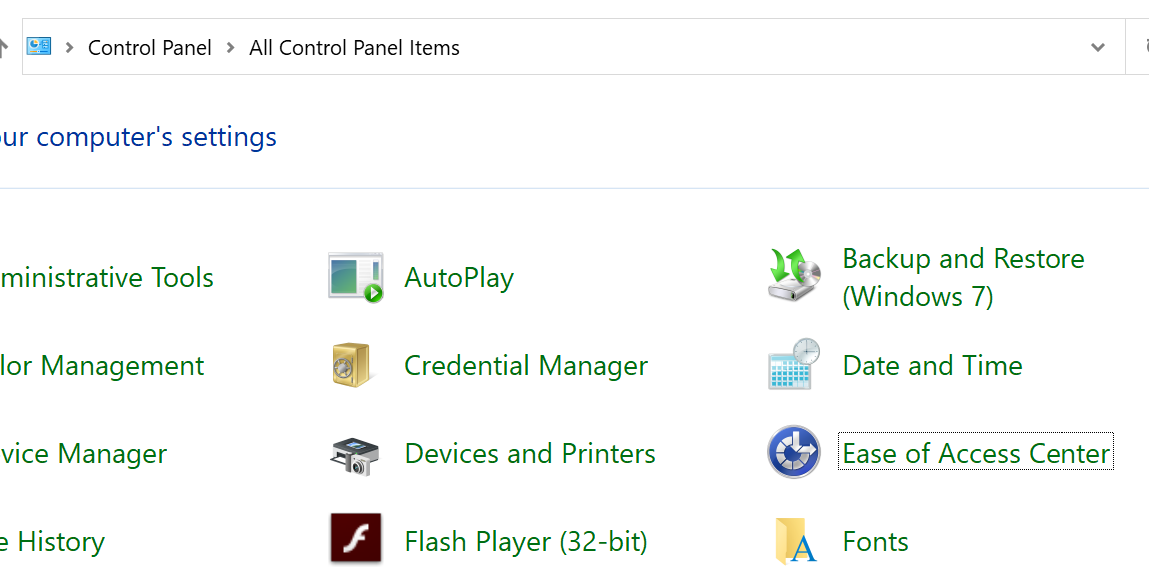Select the Control Panel breadcrumb
1149x580 pixels.
(150, 47)
